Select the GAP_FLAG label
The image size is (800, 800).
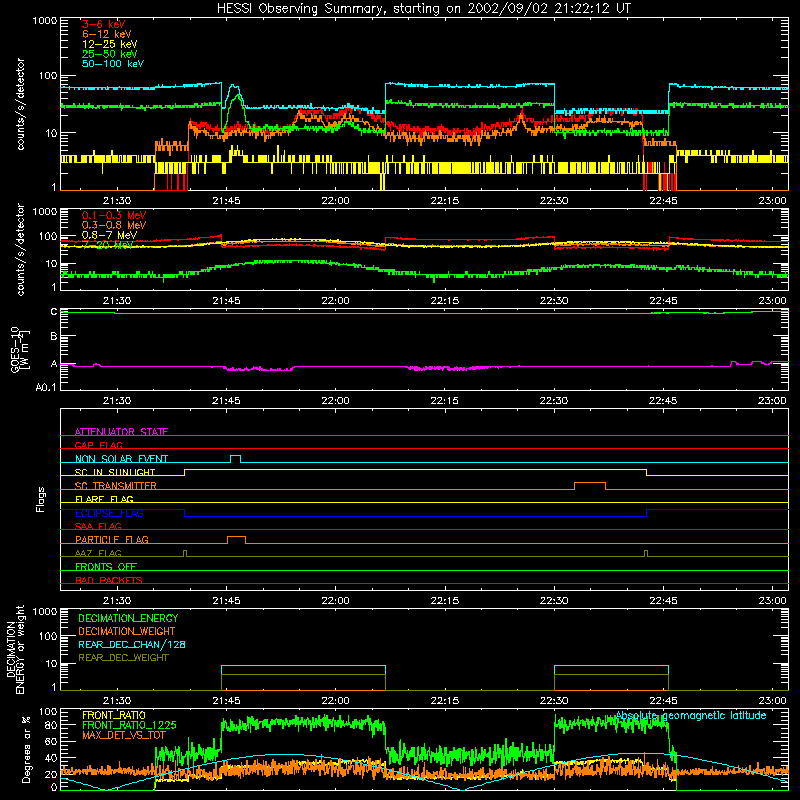[98, 445]
